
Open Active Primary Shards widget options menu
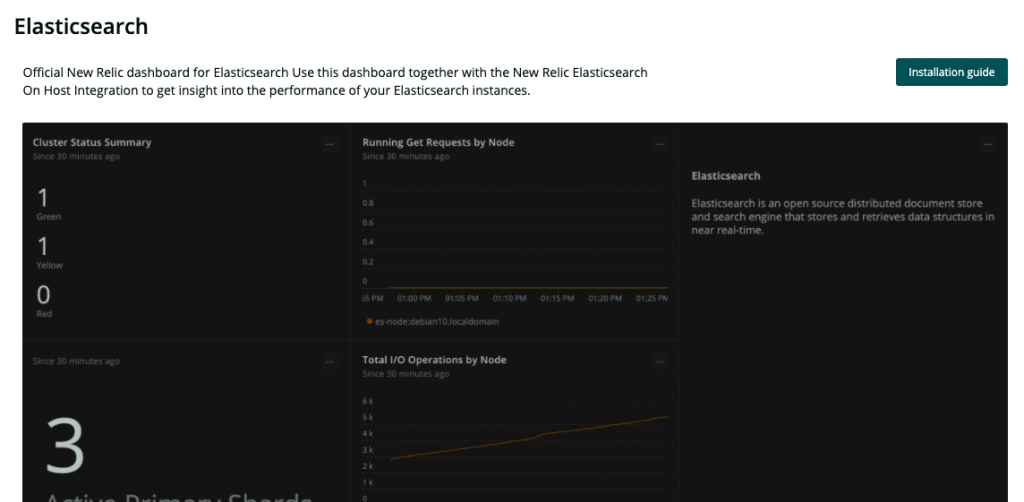329,361
